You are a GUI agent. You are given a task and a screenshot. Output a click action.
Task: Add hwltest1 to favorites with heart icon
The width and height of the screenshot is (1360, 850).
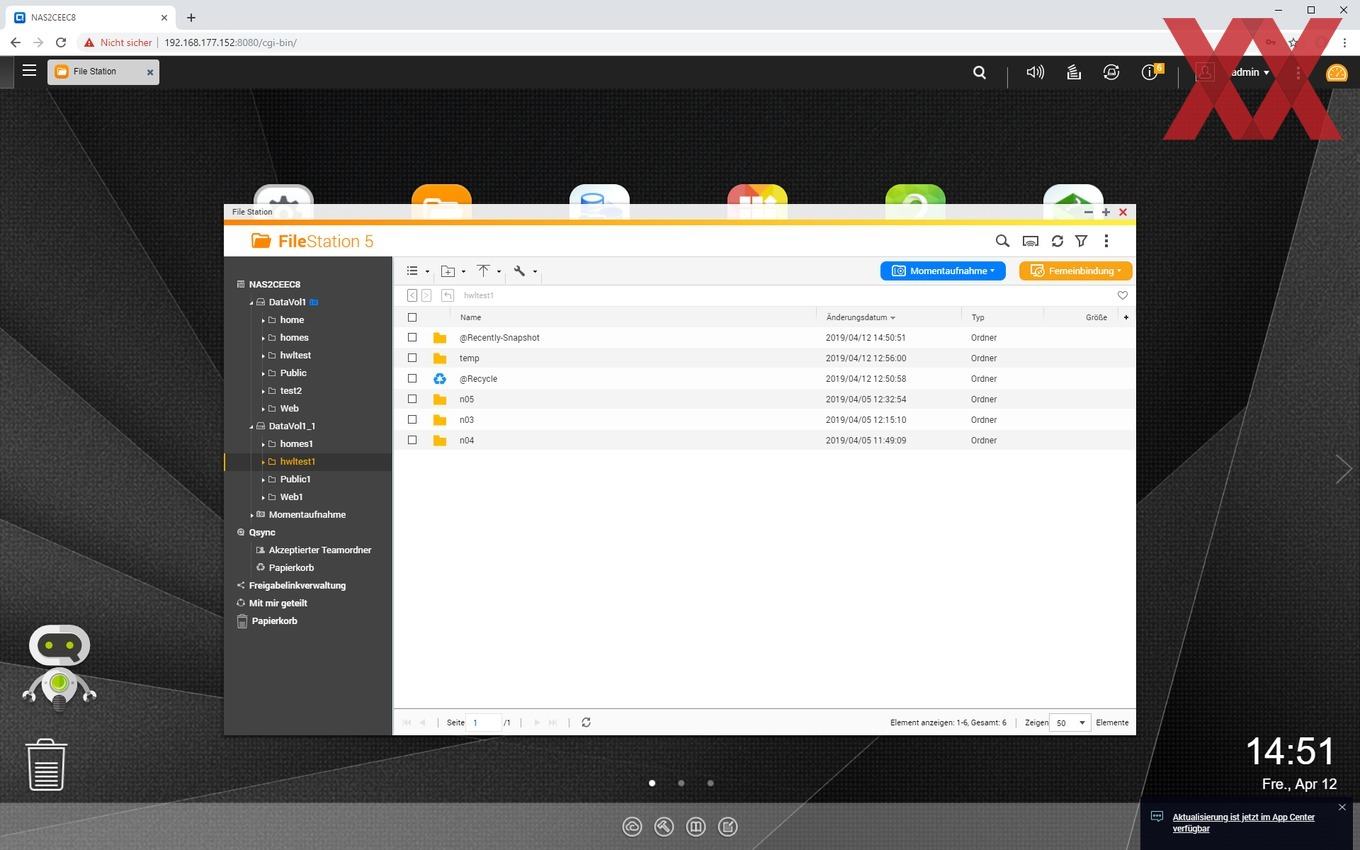click(1122, 295)
